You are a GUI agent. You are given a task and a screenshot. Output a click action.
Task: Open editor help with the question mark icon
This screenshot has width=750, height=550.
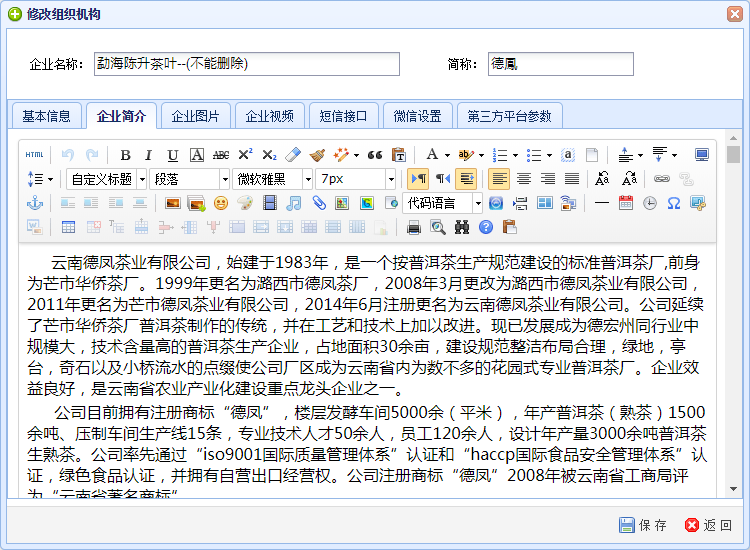pos(485,227)
